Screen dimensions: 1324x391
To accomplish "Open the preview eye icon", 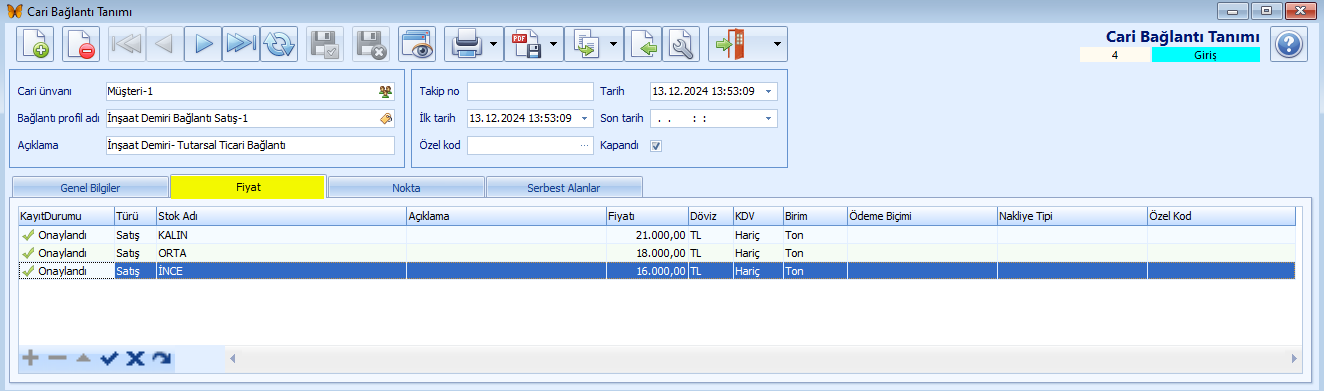I will coord(416,45).
